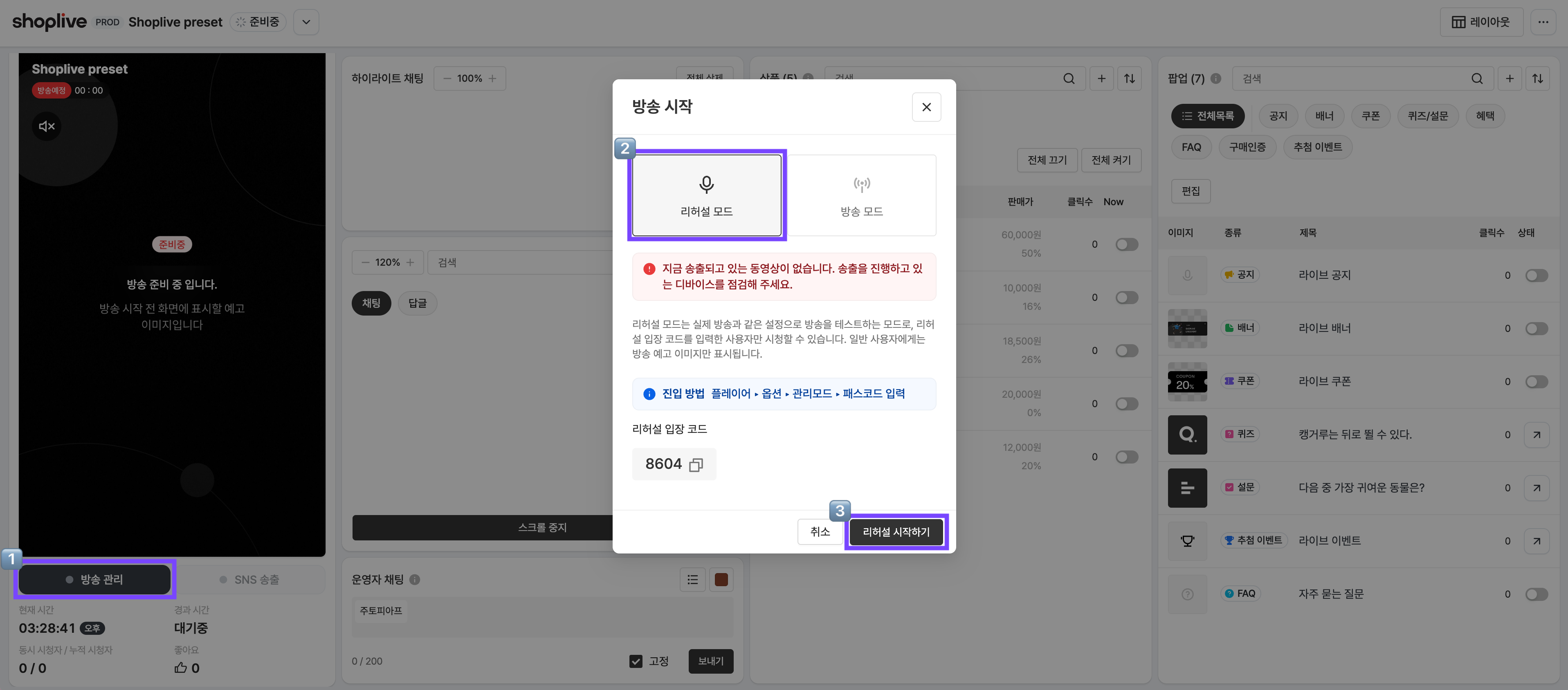
Task: Show info tooltip next to 팝업 (7)
Action: (x=1215, y=78)
